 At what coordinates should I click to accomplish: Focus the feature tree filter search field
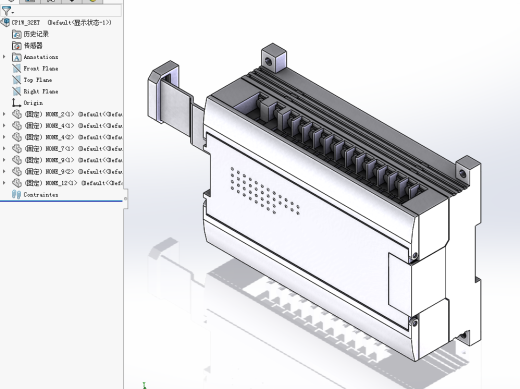point(68,11)
